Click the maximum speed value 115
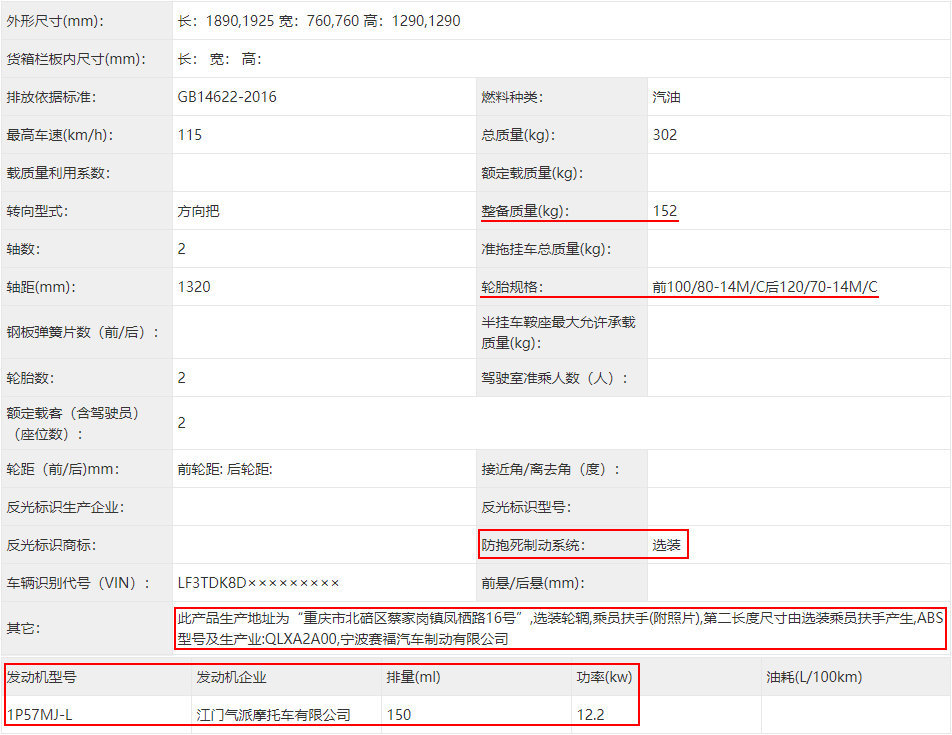 point(190,135)
